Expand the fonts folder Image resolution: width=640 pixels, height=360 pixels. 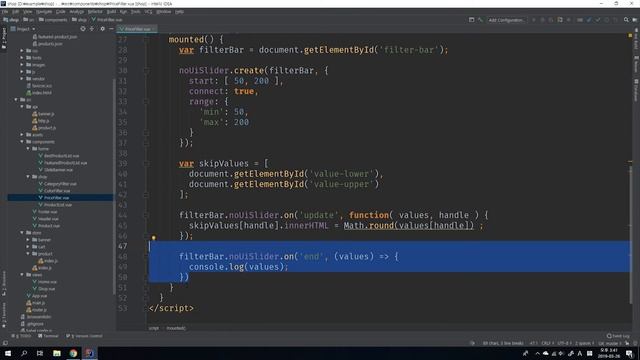click(22, 58)
